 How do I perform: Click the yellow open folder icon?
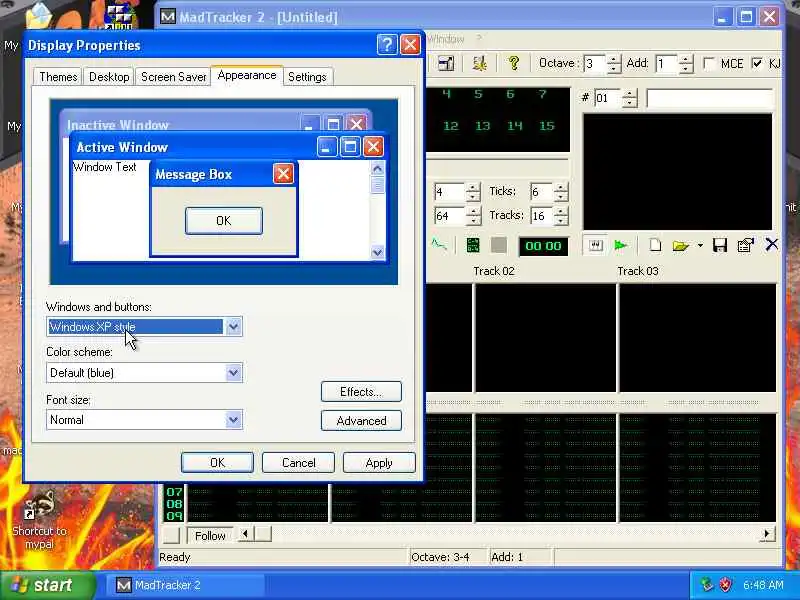(x=680, y=246)
